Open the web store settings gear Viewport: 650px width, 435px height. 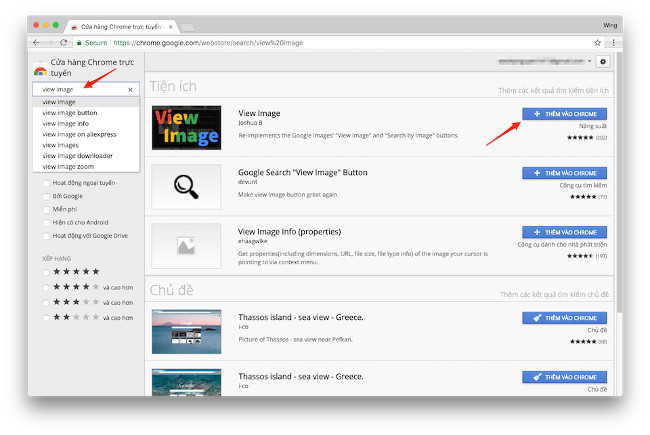coord(603,61)
